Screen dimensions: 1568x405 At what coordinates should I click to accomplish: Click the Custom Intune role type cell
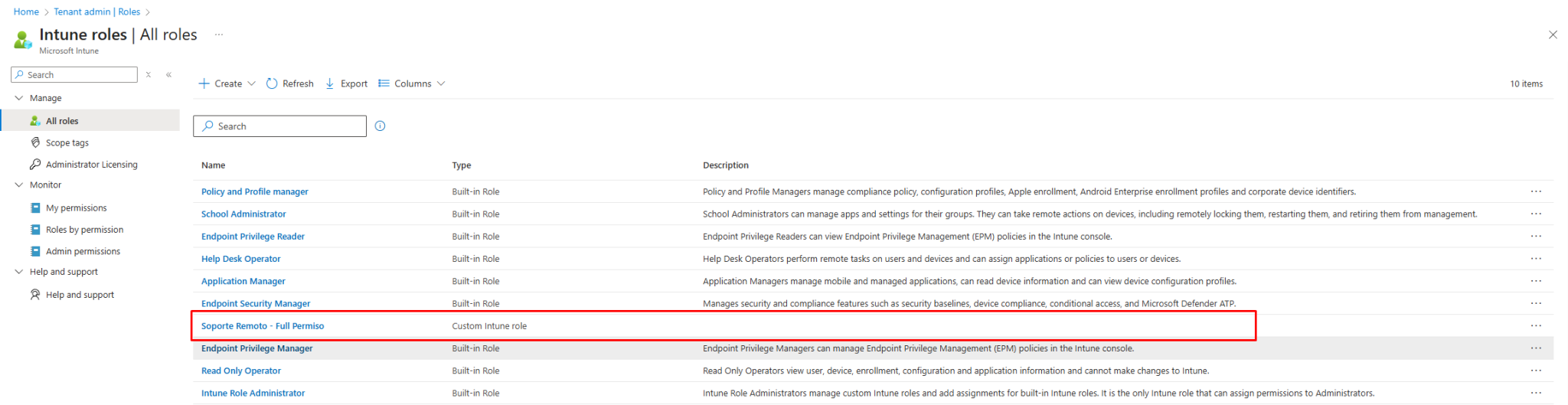tap(489, 326)
